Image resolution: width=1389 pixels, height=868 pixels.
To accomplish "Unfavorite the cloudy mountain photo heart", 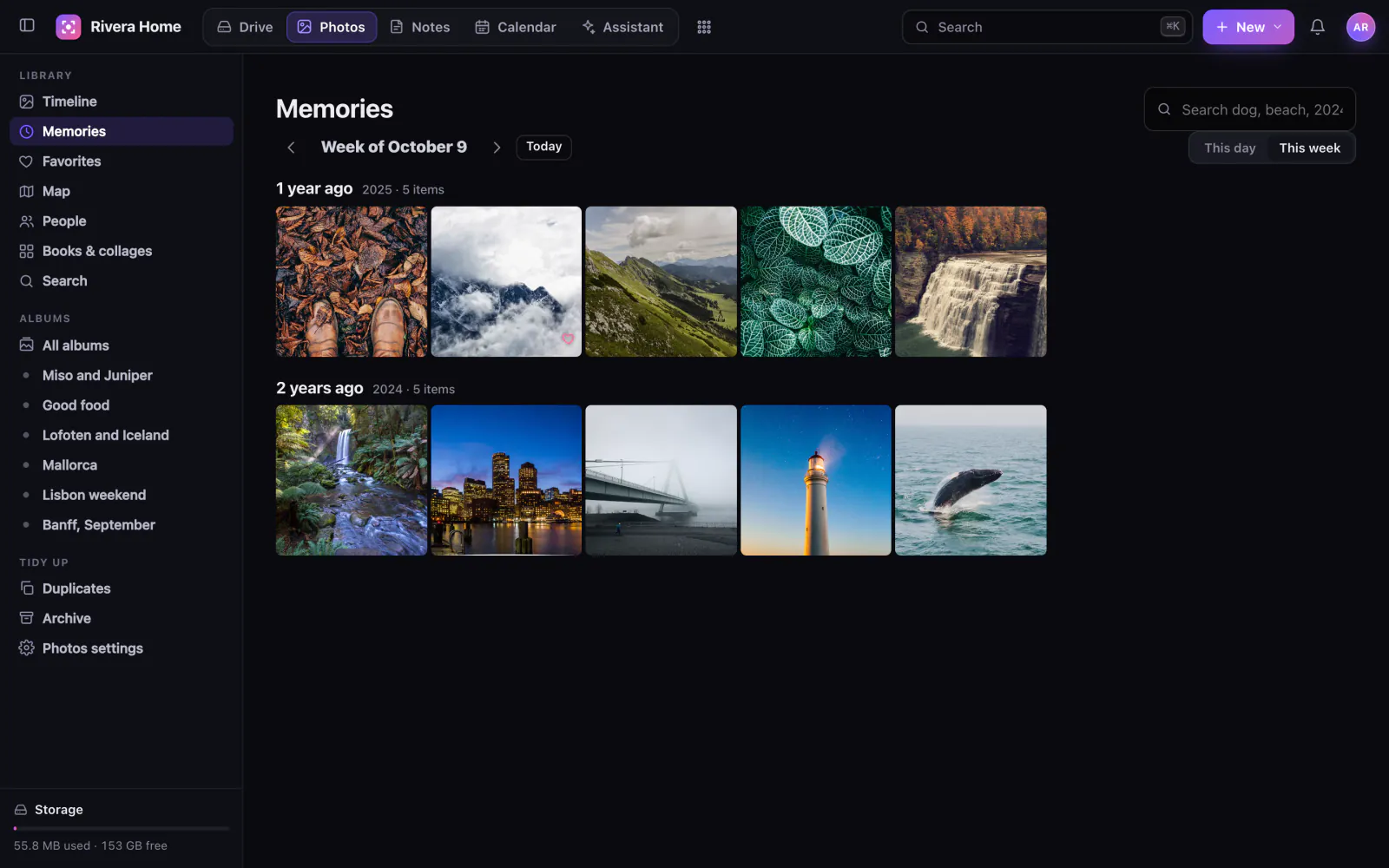I will [x=567, y=339].
